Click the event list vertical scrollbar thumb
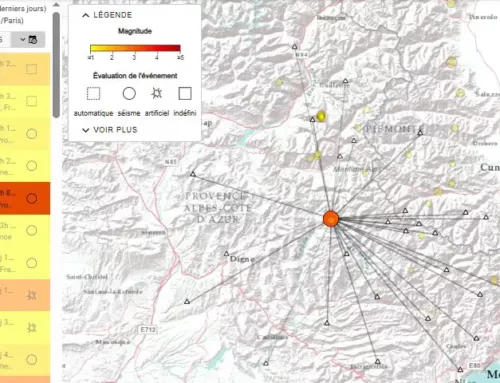Screen dimensions: 500x383 coord(56,65)
